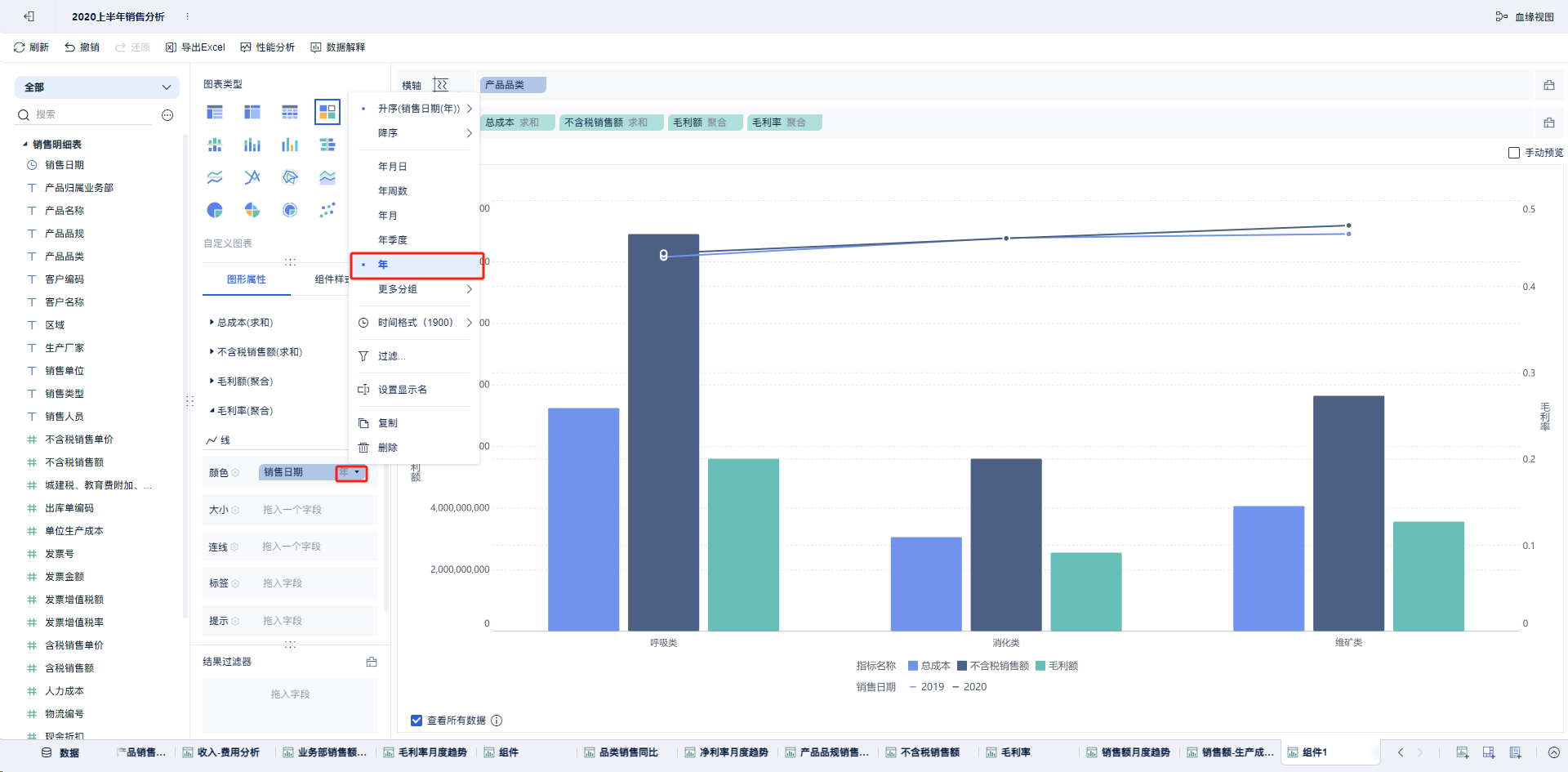Click the 产品品类 field pill on horizontal axis
Screen dimensions: 1568x772
513,85
